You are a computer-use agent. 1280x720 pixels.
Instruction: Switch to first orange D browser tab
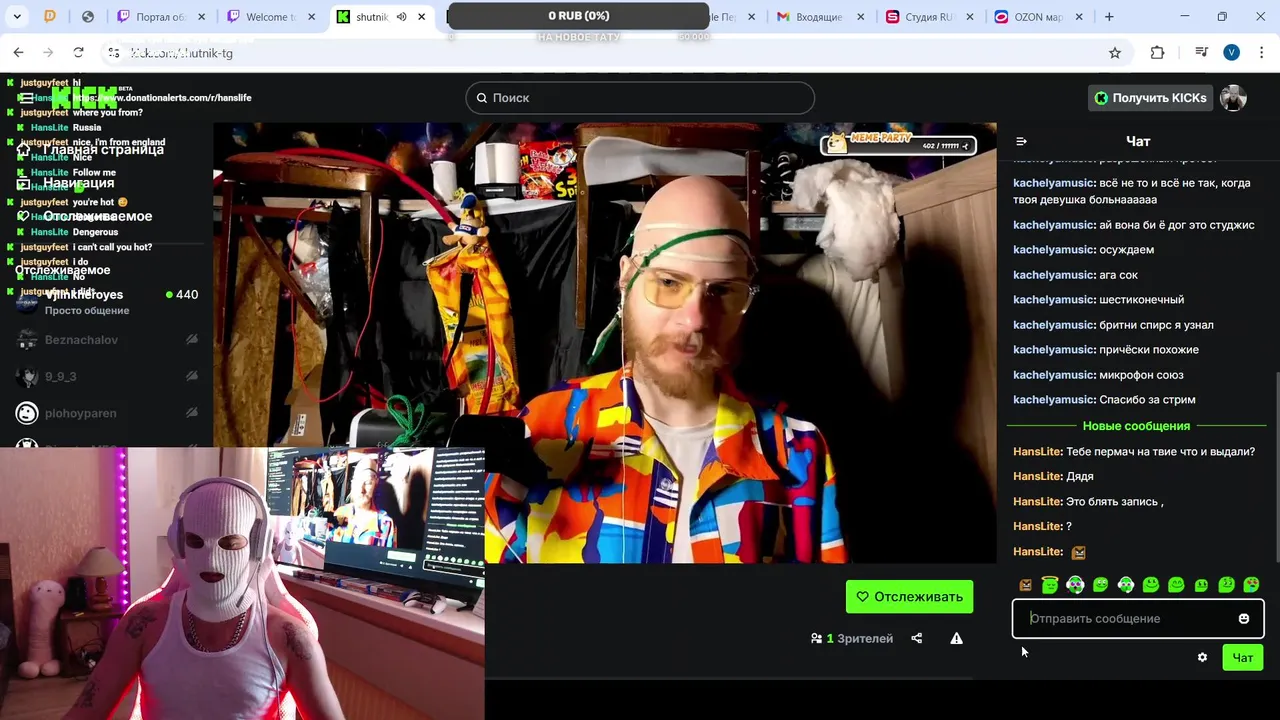point(50,17)
